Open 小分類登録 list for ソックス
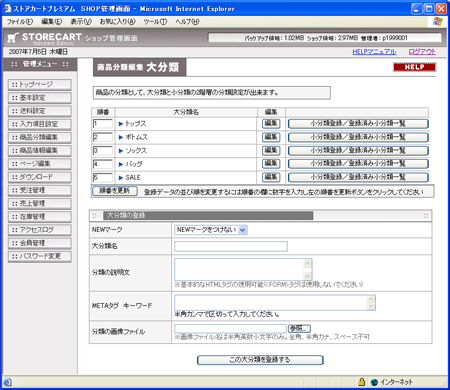Image resolution: width=450 pixels, height=390 pixels. pos(358,150)
